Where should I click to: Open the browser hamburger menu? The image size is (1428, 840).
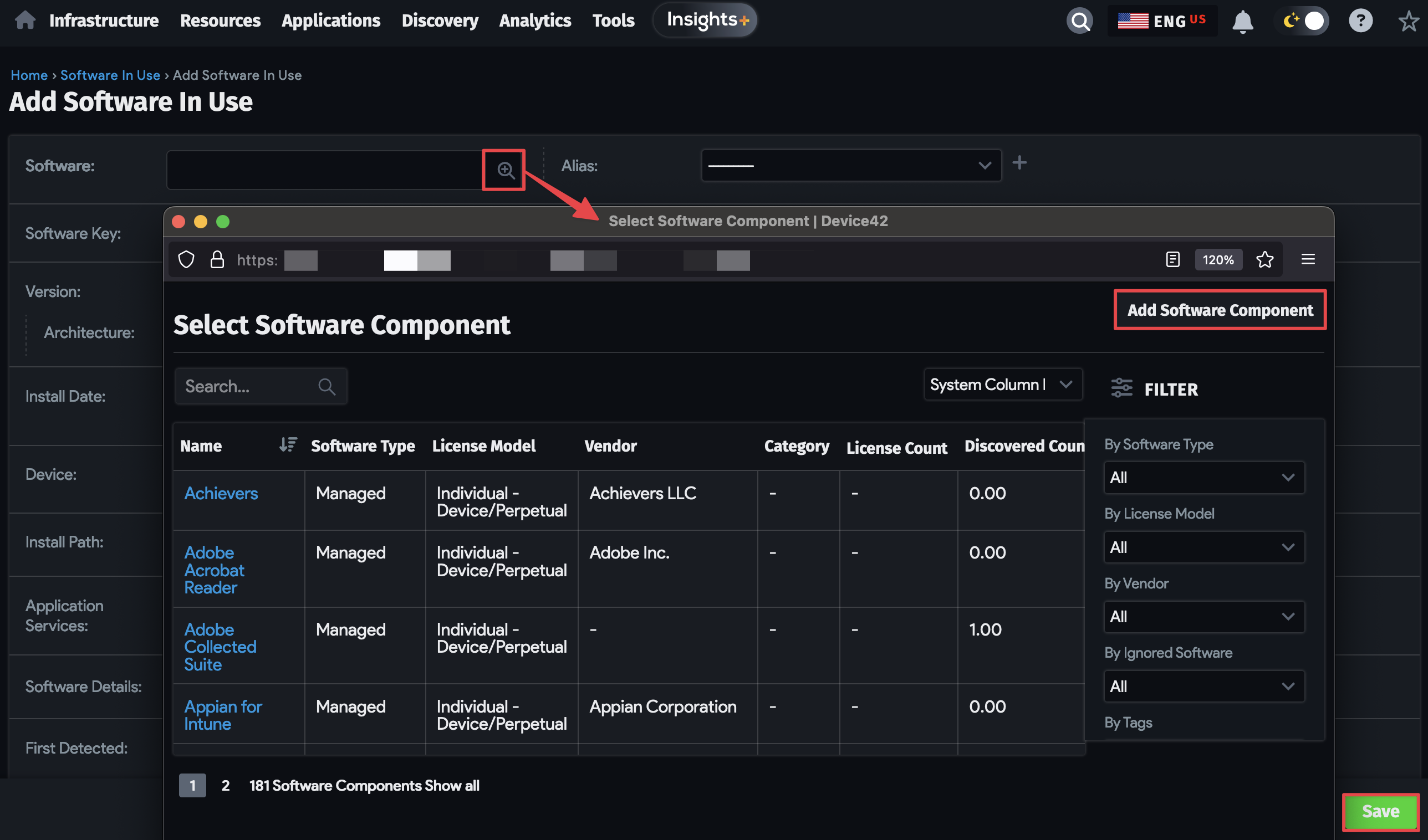(1308, 260)
